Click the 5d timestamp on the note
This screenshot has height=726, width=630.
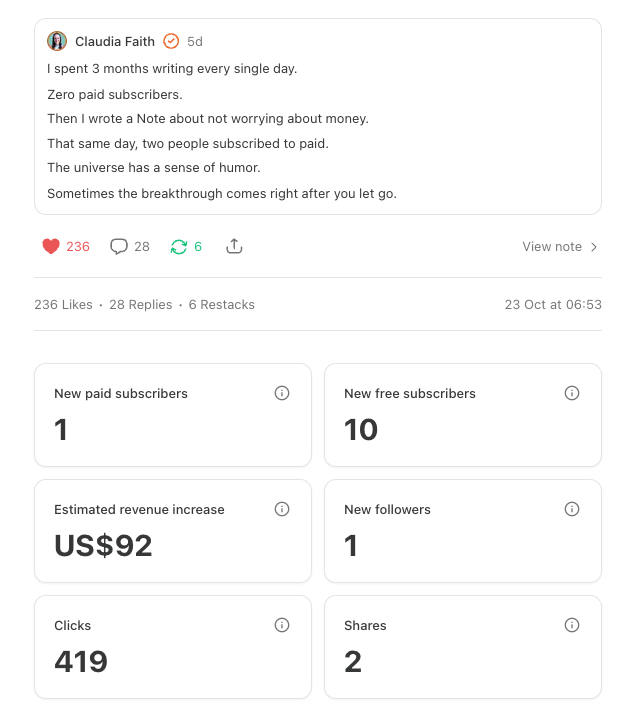pyautogui.click(x=195, y=42)
